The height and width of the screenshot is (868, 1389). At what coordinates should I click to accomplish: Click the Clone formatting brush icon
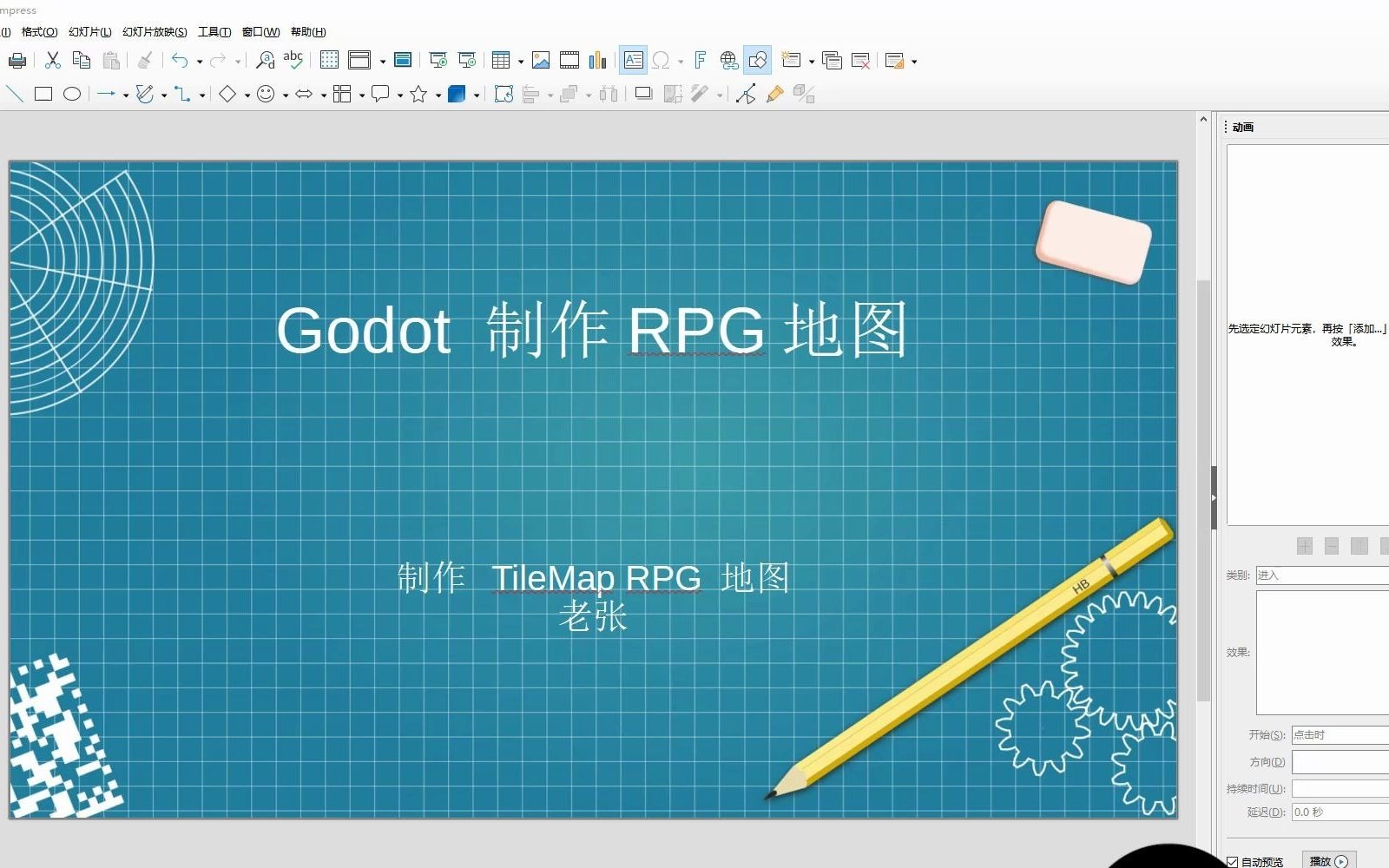(x=146, y=61)
